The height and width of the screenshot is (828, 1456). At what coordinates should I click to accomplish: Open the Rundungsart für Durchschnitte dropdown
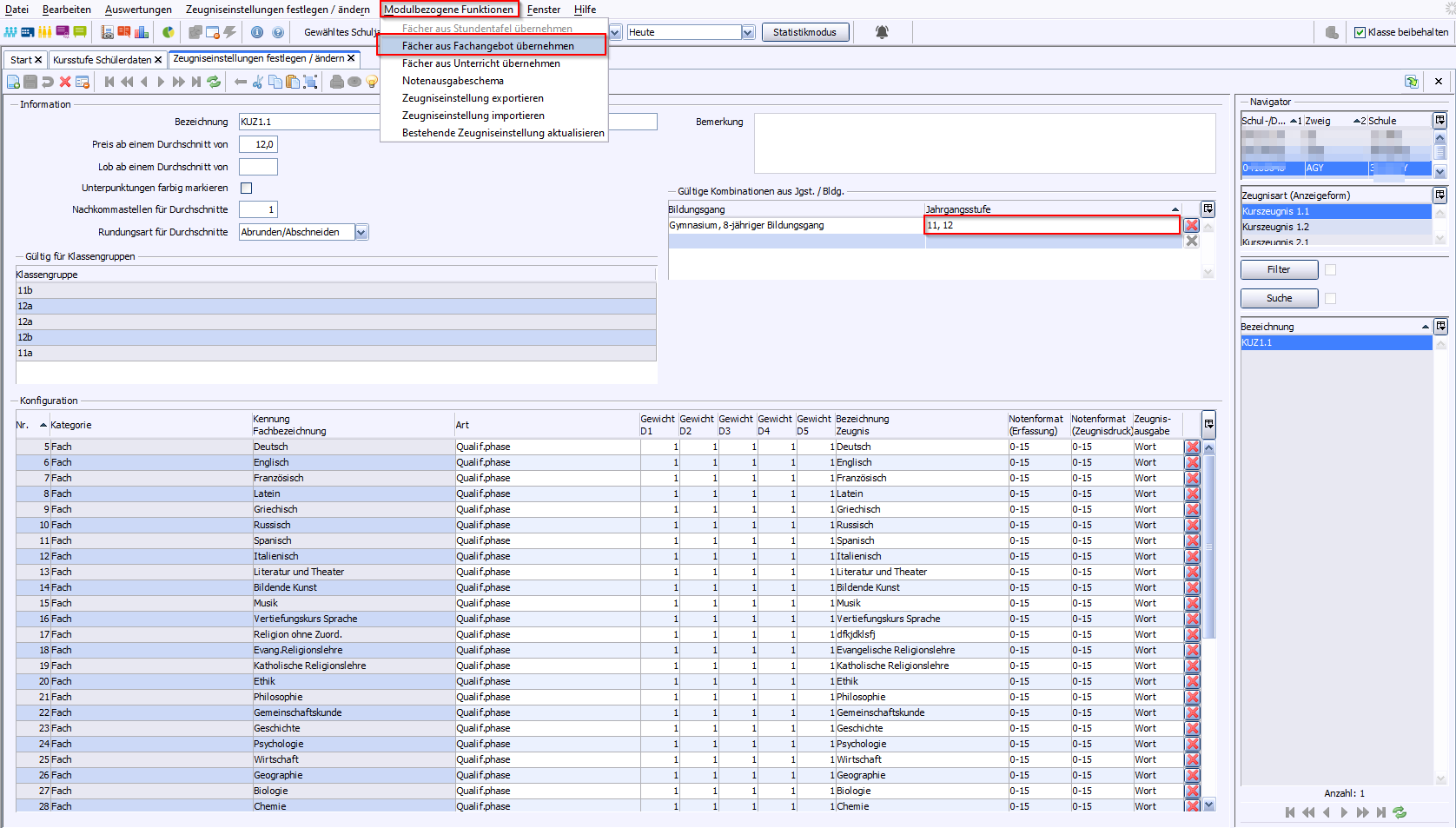361,232
